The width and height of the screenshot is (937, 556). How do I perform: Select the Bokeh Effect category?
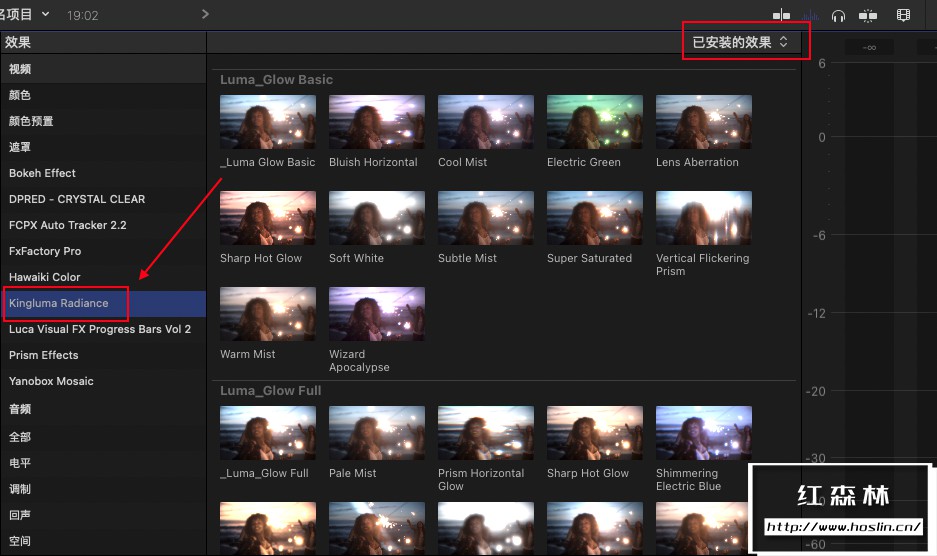103,173
